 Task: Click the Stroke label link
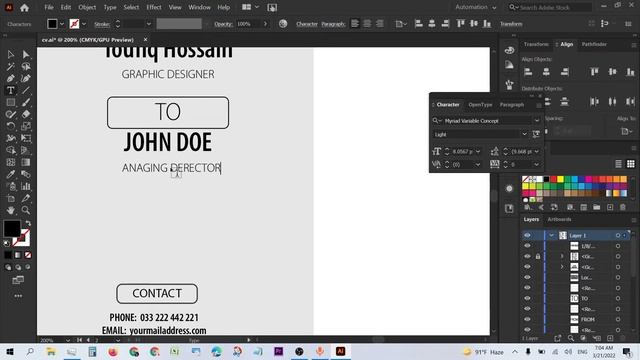[102, 24]
